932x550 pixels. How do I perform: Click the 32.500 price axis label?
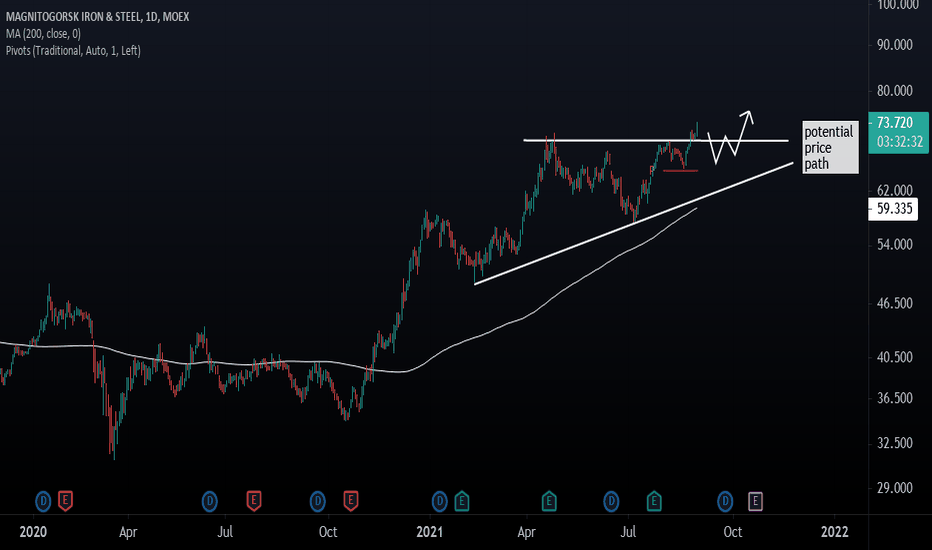[895, 443]
